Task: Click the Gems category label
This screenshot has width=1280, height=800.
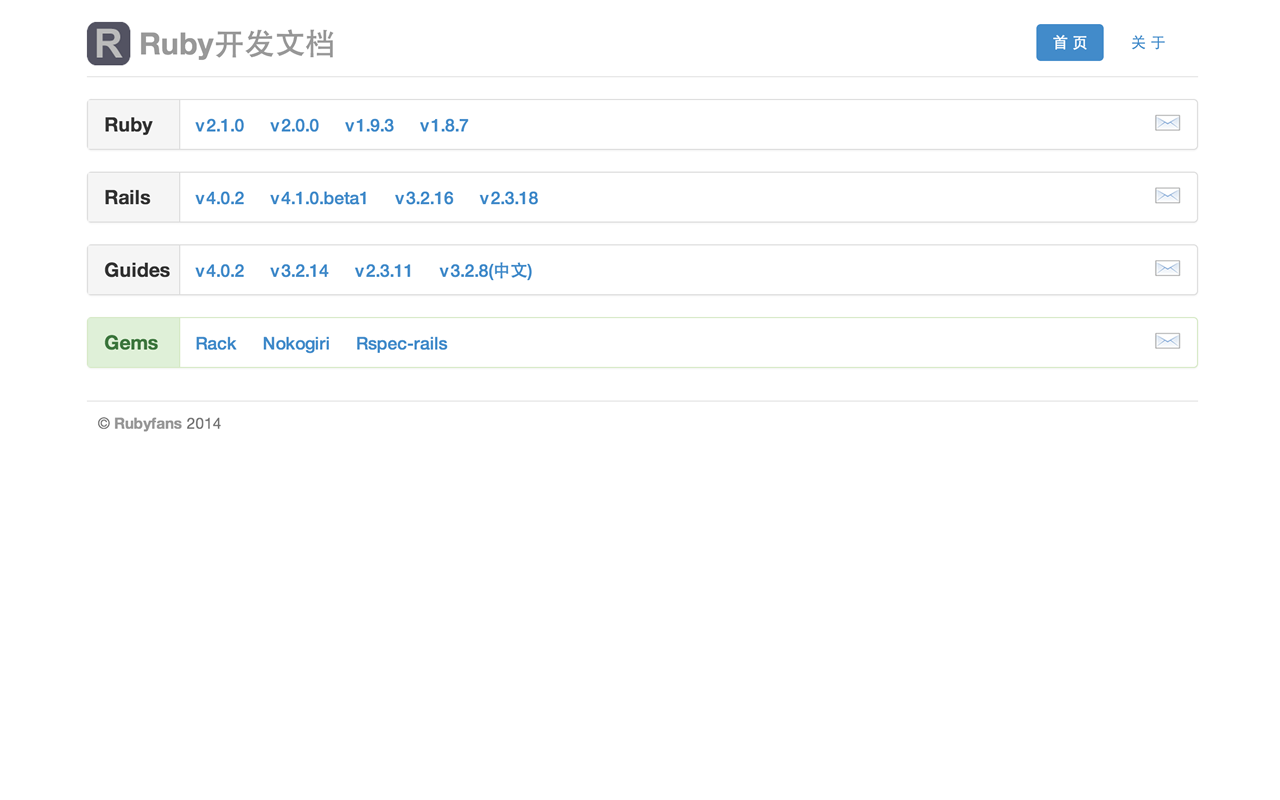Action: click(x=132, y=342)
